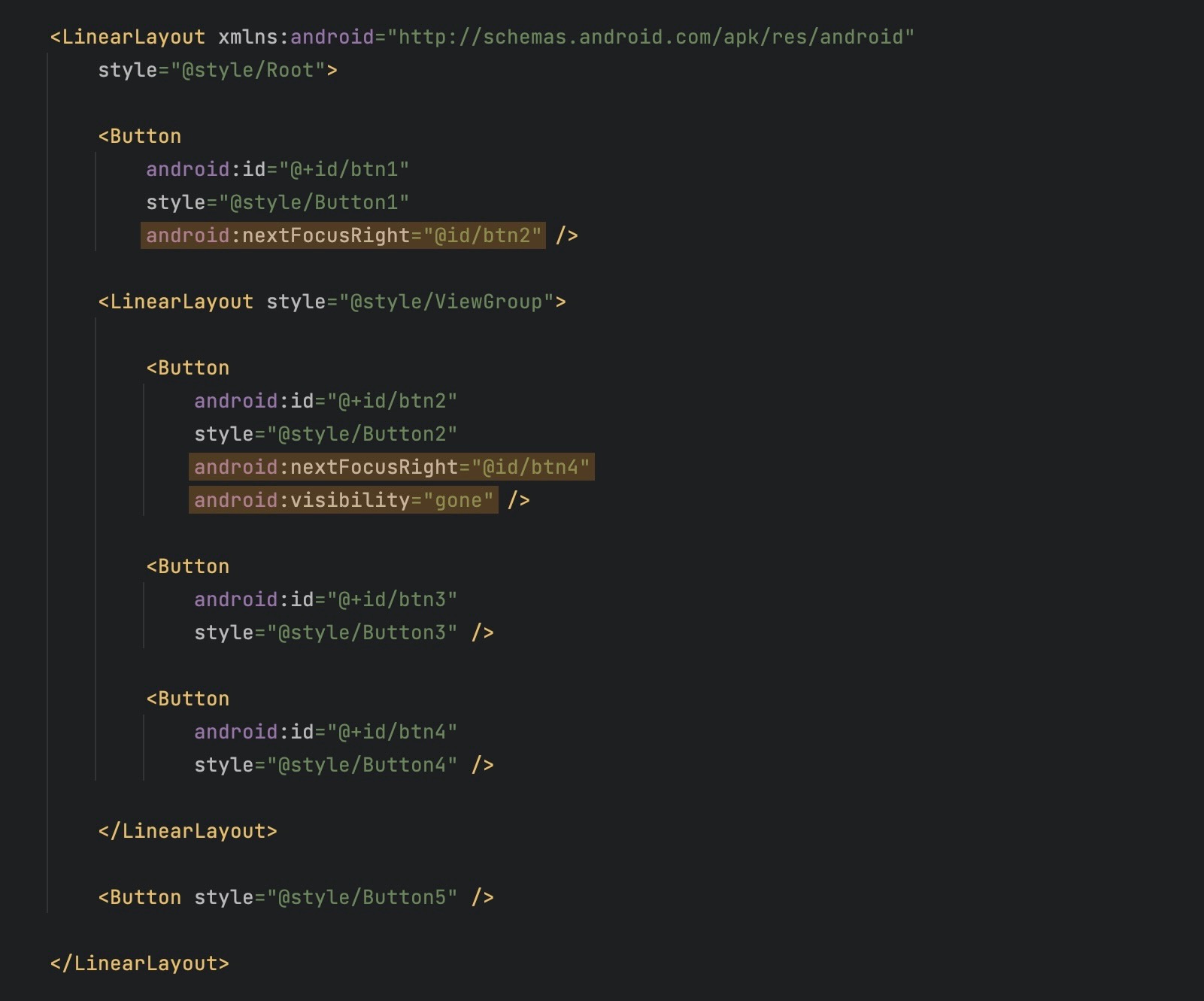Click the <Button tag above btn3 id
This screenshot has height=1001, width=1204.
tap(187, 566)
